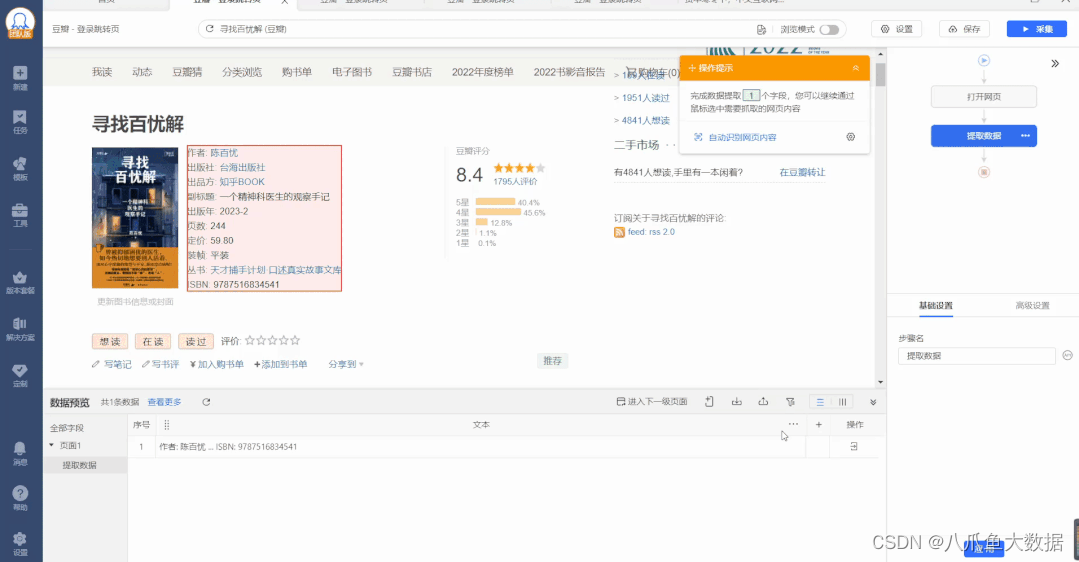The width and height of the screenshot is (1079, 562).
Task: Open the 分类浏览 nav menu item
Action: coord(242,72)
